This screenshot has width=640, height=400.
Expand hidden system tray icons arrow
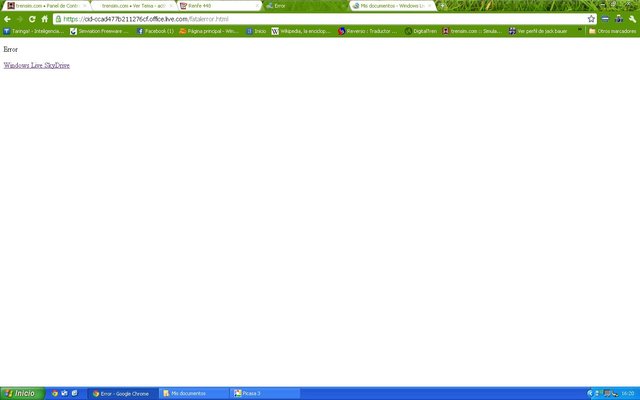click(x=590, y=393)
